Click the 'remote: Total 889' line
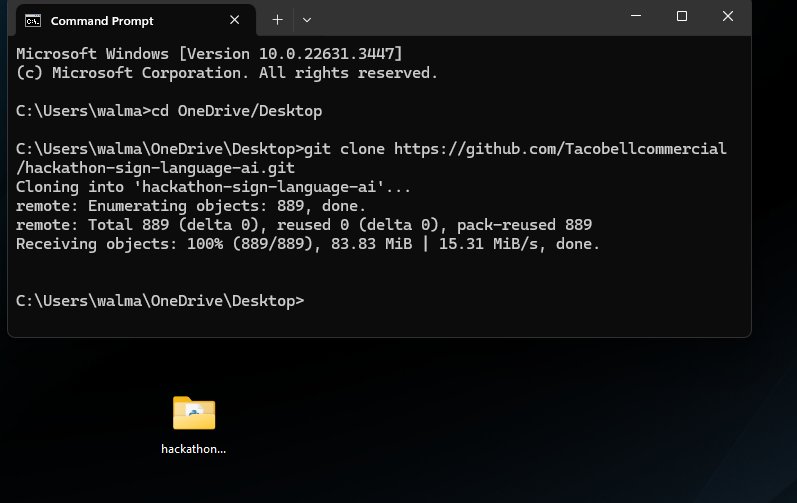Screen dimensions: 797x503 [304, 225]
